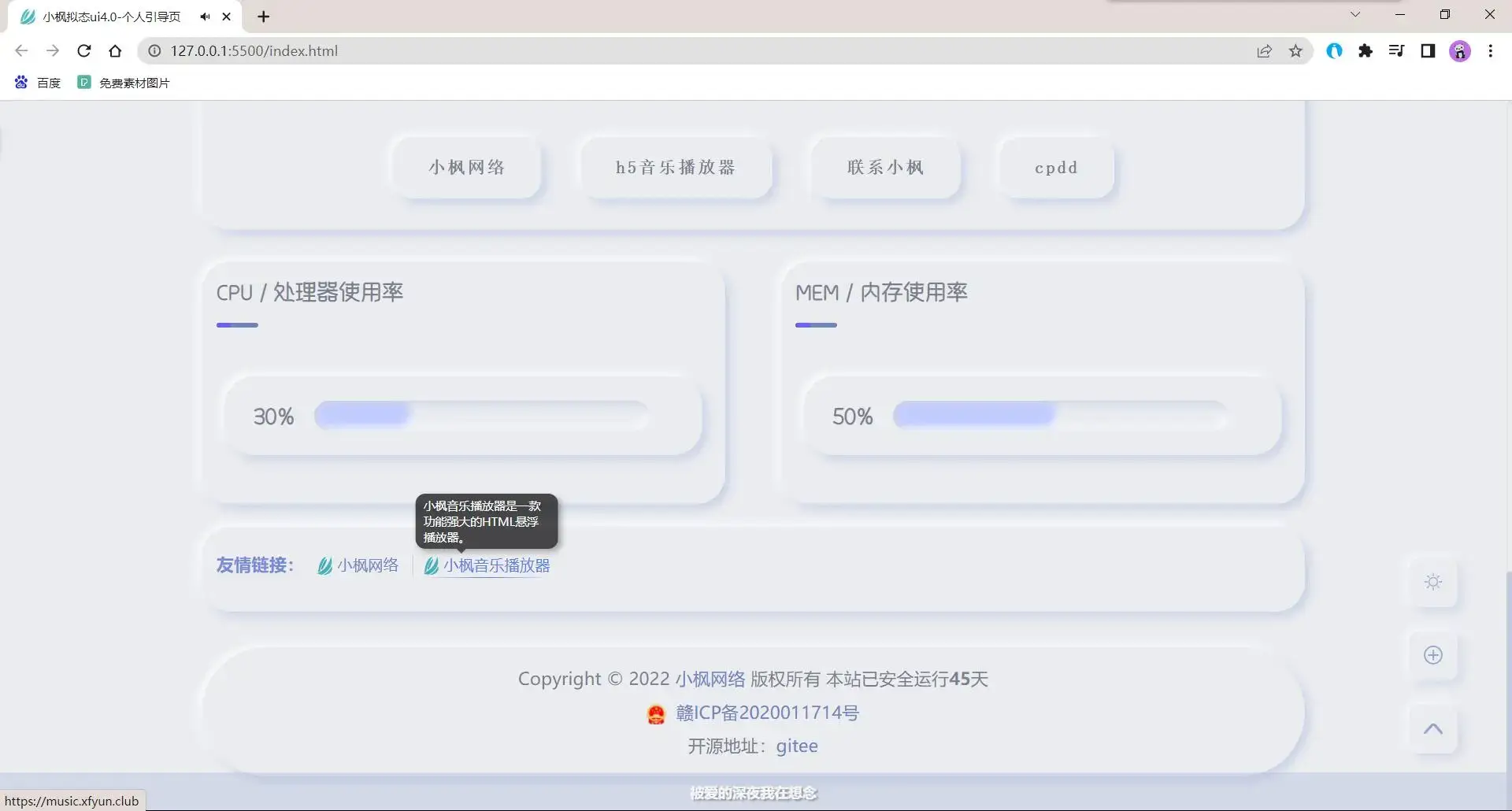Bookmark the page with the star icon
This screenshot has height=811, width=1512.
pyautogui.click(x=1295, y=50)
